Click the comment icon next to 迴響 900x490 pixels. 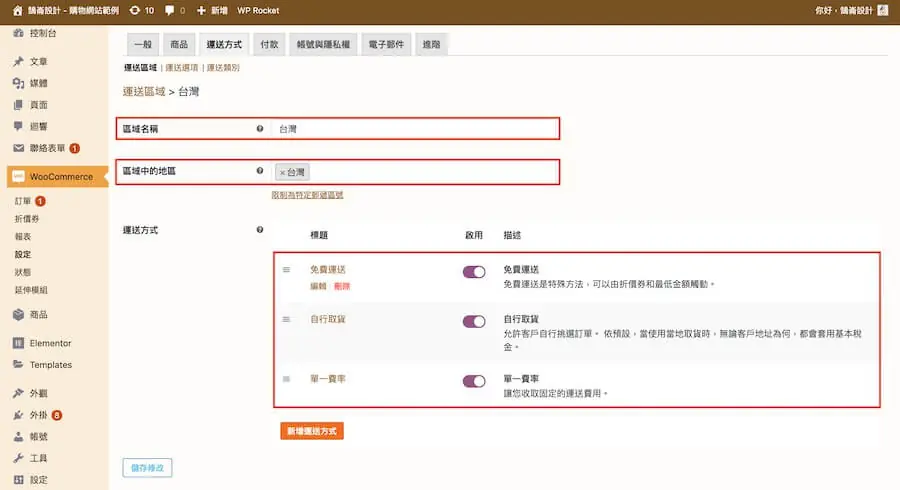pos(18,126)
